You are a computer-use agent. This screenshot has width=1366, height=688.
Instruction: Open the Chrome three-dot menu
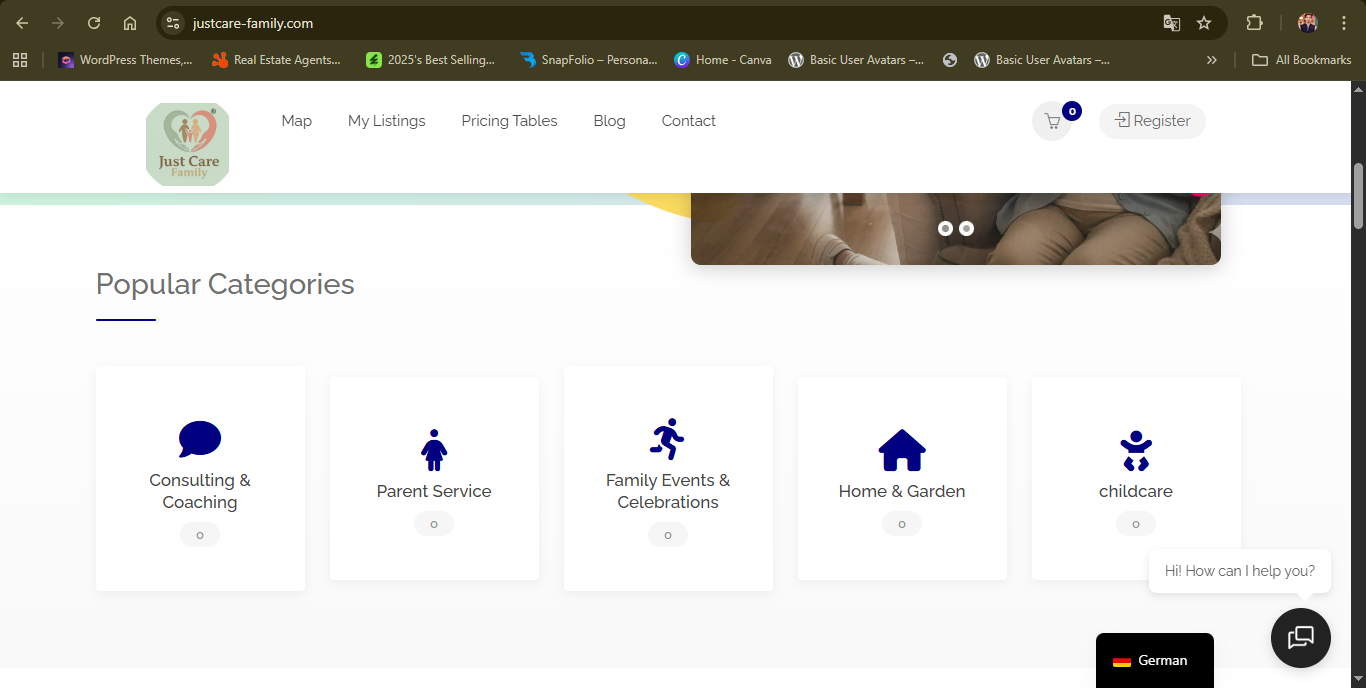pos(1344,22)
